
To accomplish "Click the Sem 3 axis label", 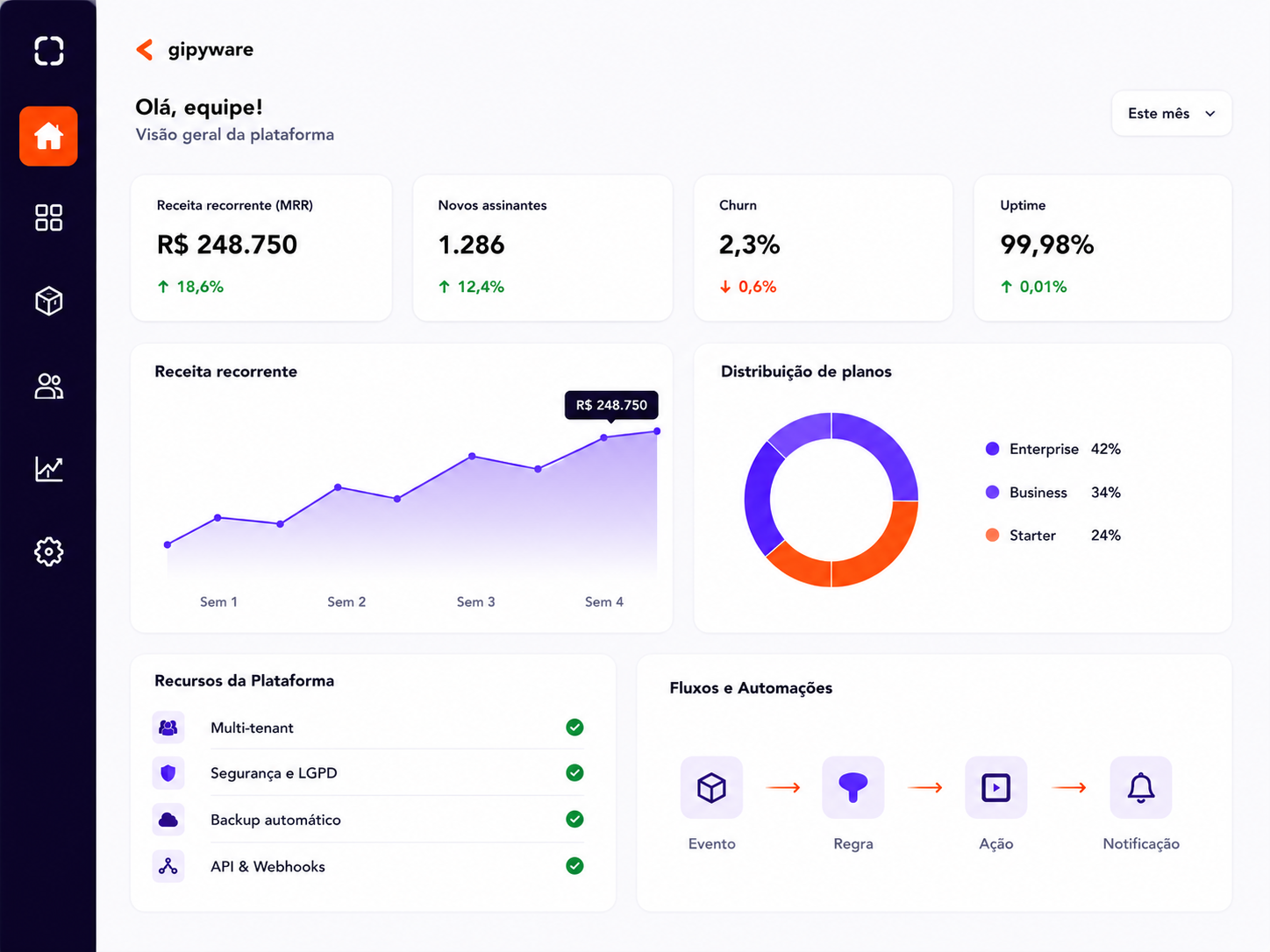I will click(x=475, y=602).
